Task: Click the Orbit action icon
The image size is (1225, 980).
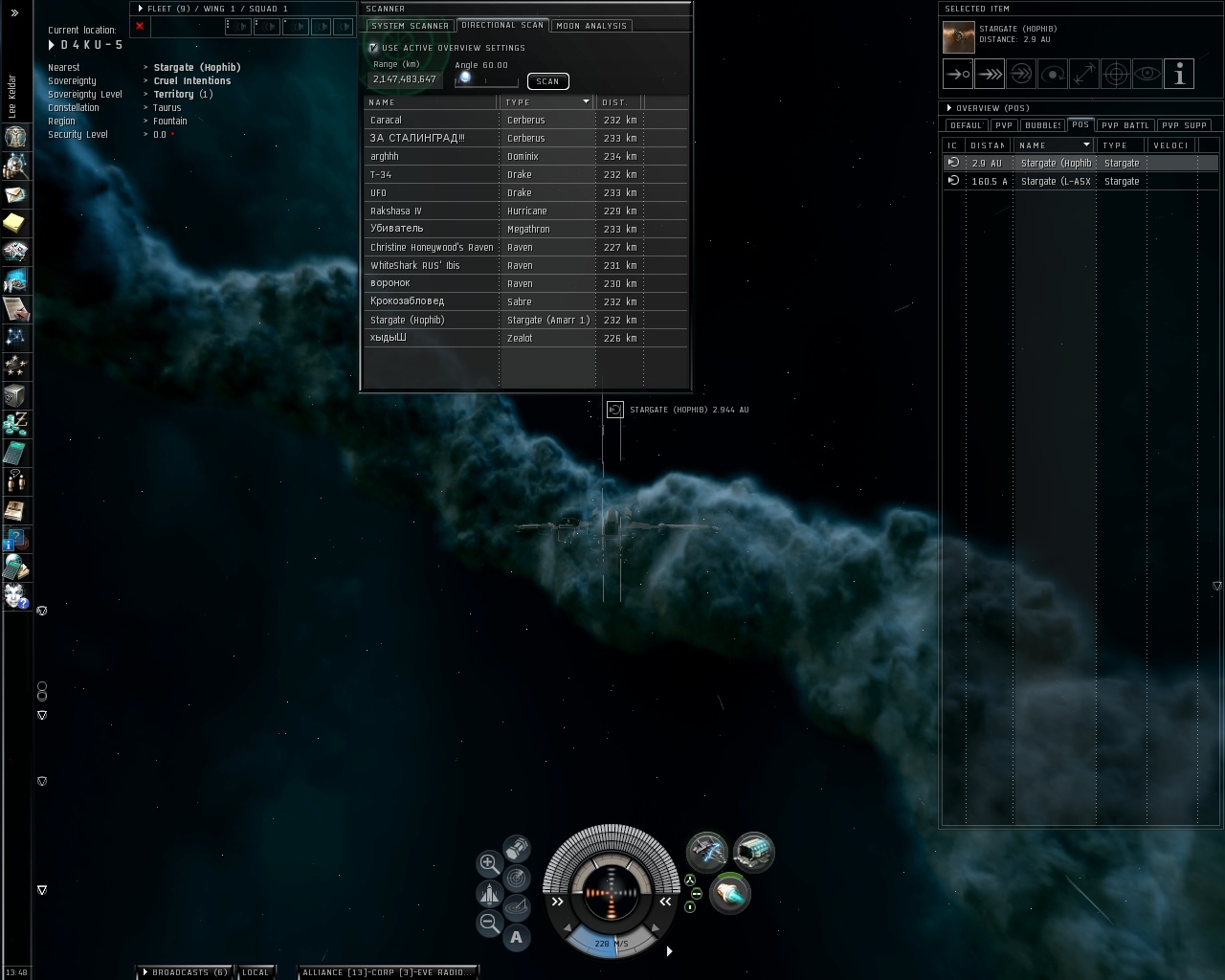Action: pos(1053,74)
